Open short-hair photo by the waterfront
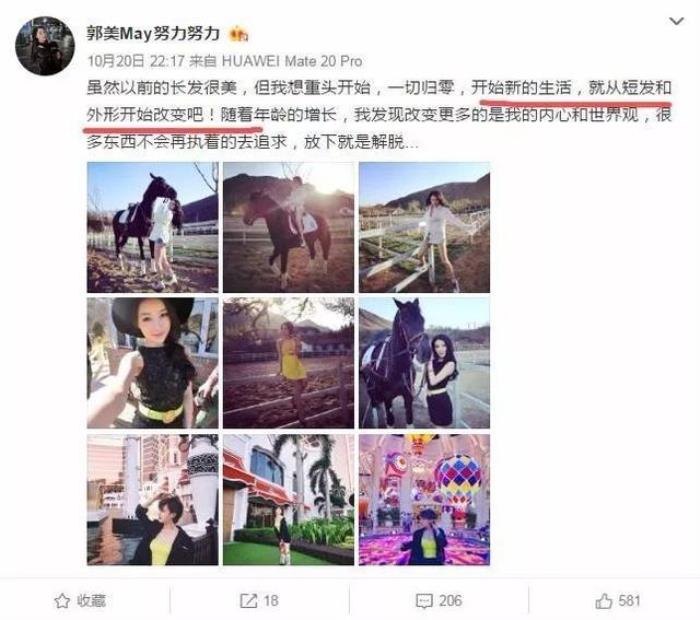700x620 pixels. (x=153, y=499)
